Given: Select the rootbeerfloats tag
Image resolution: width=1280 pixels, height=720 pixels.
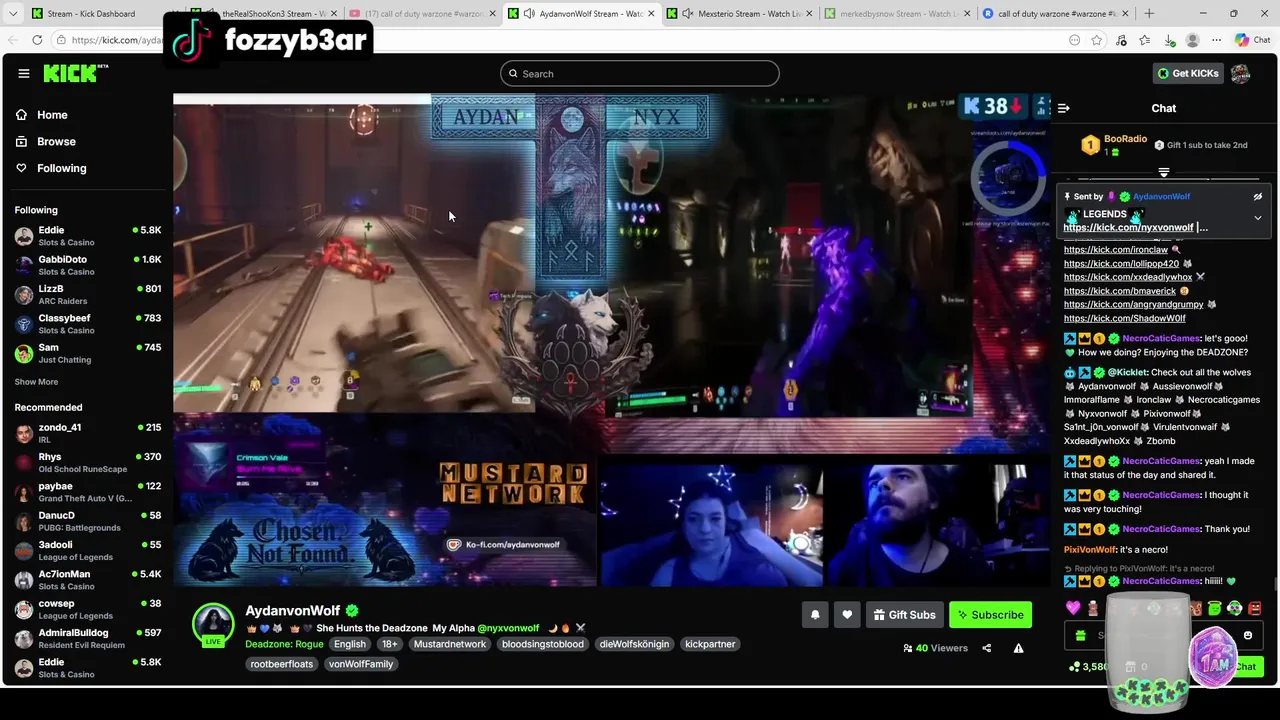Looking at the screenshot, I should click(282, 664).
